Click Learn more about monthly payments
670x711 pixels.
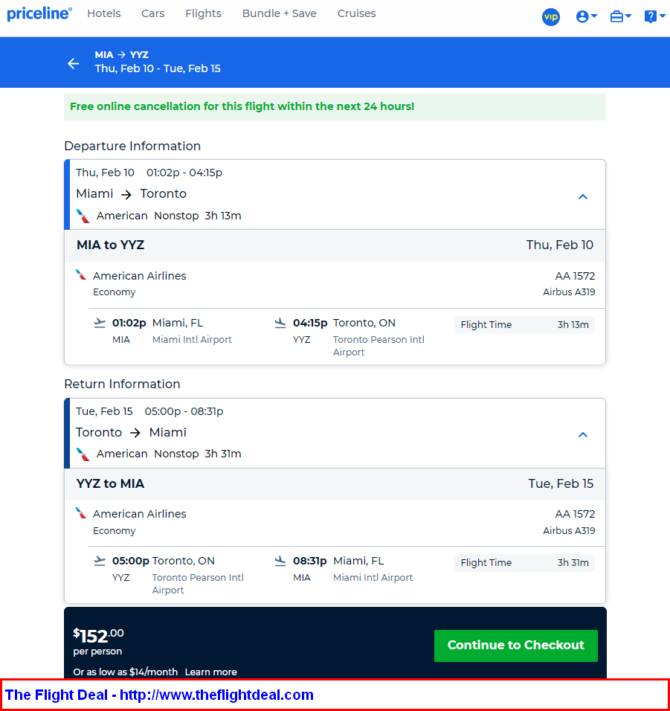211,672
